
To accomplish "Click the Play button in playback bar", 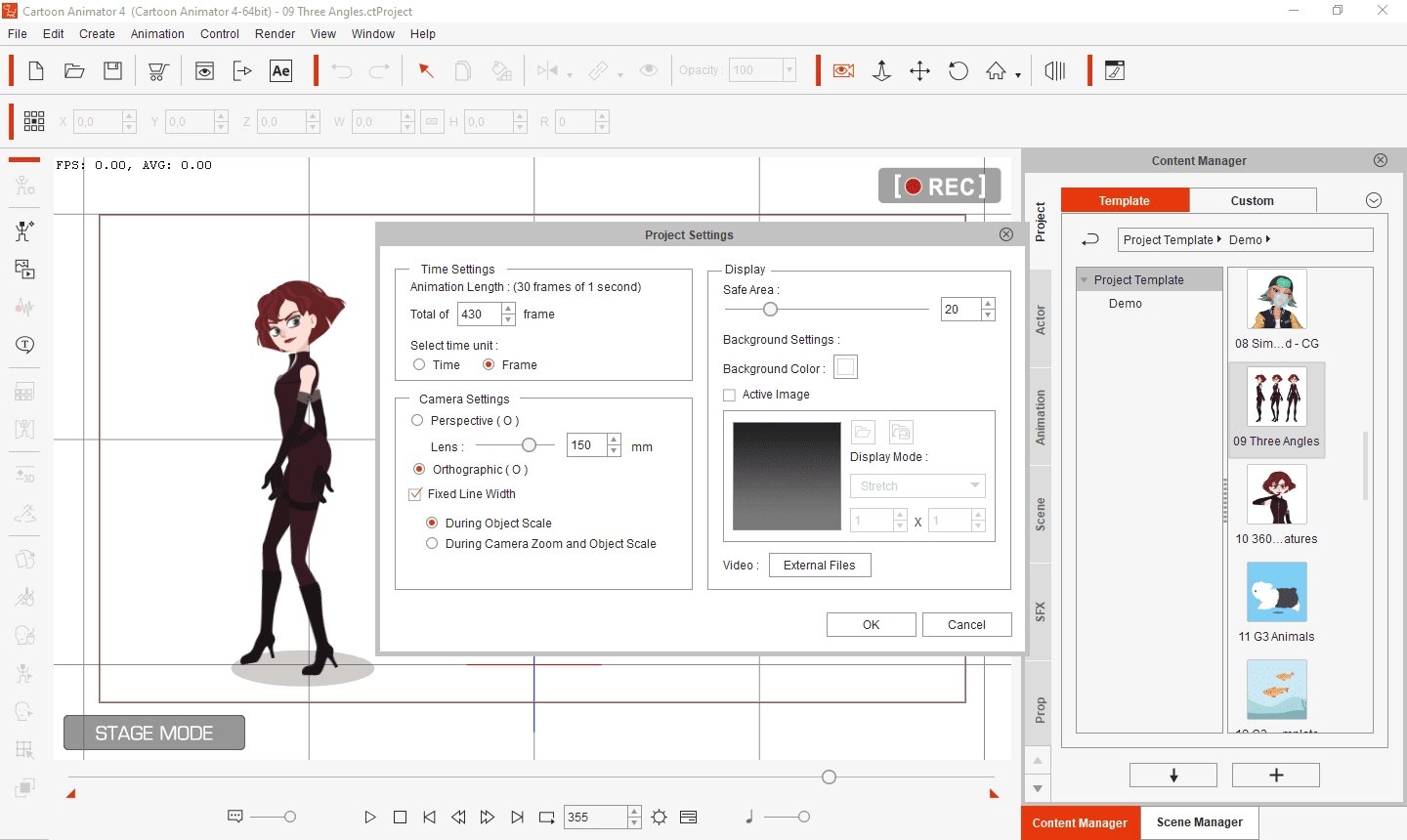I will coord(370,818).
